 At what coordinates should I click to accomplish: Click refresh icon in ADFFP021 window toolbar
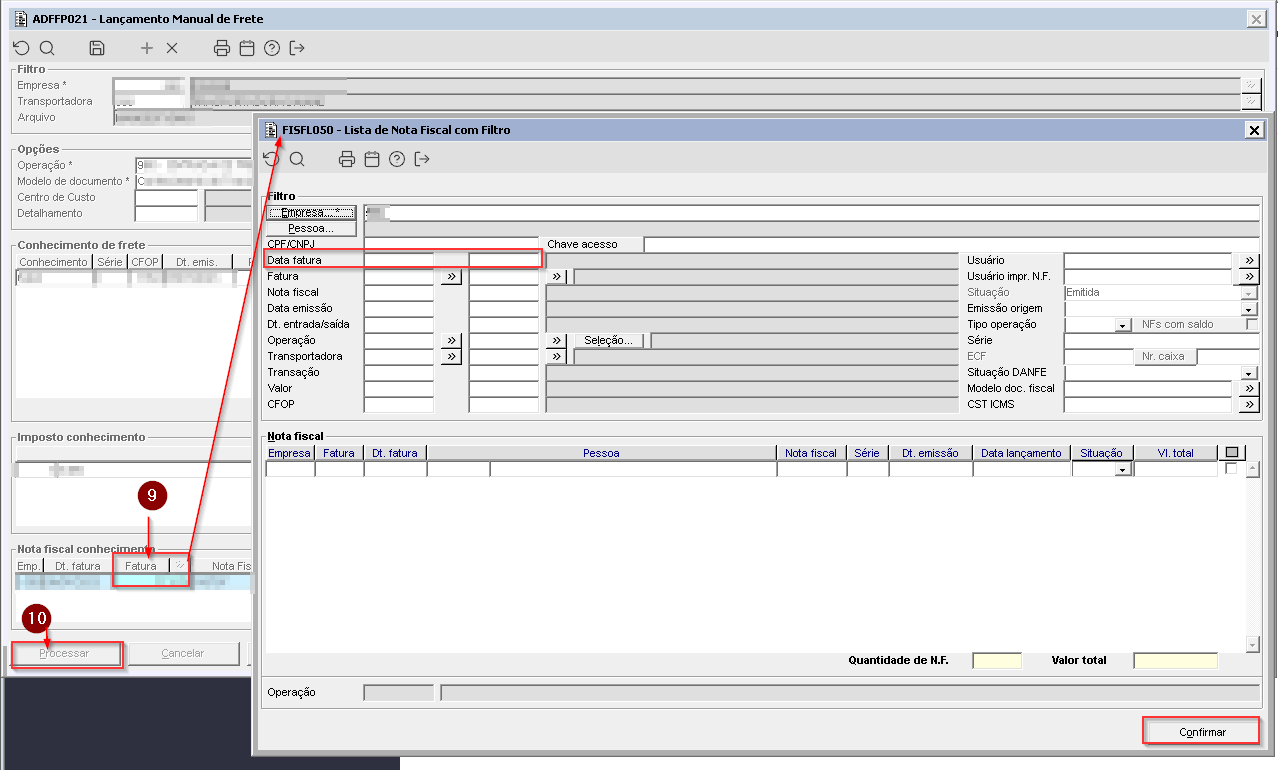pyautogui.click(x=21, y=48)
